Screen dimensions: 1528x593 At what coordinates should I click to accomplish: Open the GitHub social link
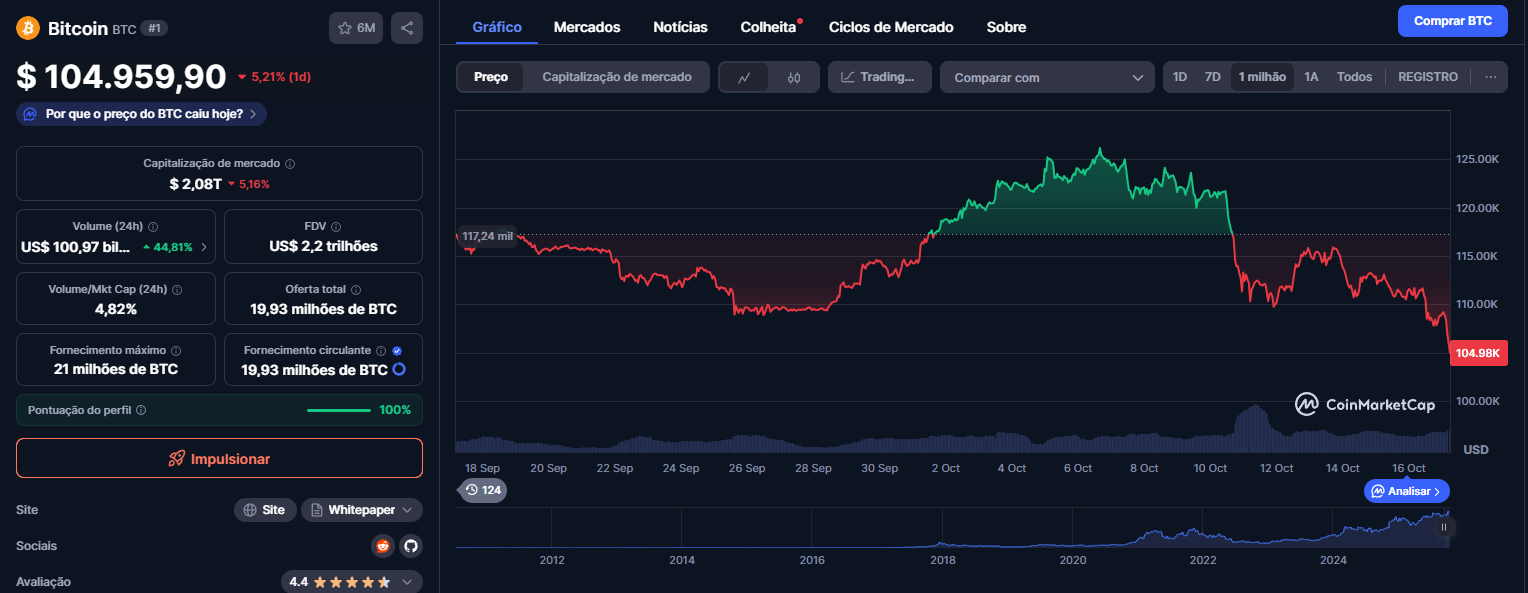pos(410,546)
